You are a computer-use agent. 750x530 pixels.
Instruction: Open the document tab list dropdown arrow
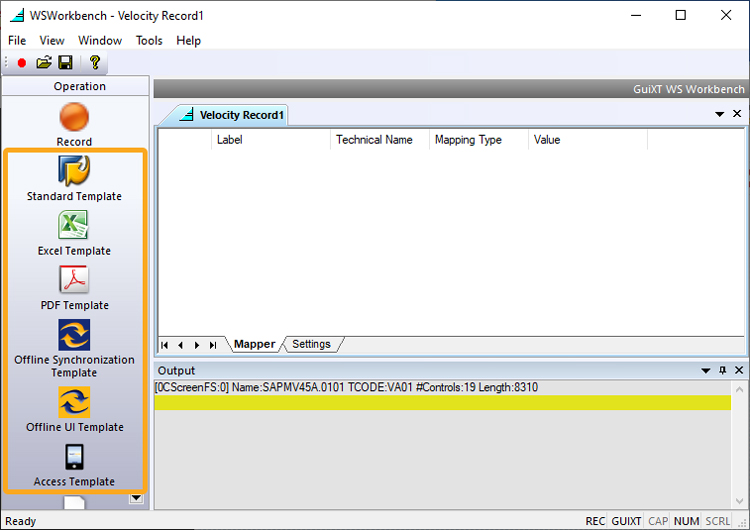point(719,114)
